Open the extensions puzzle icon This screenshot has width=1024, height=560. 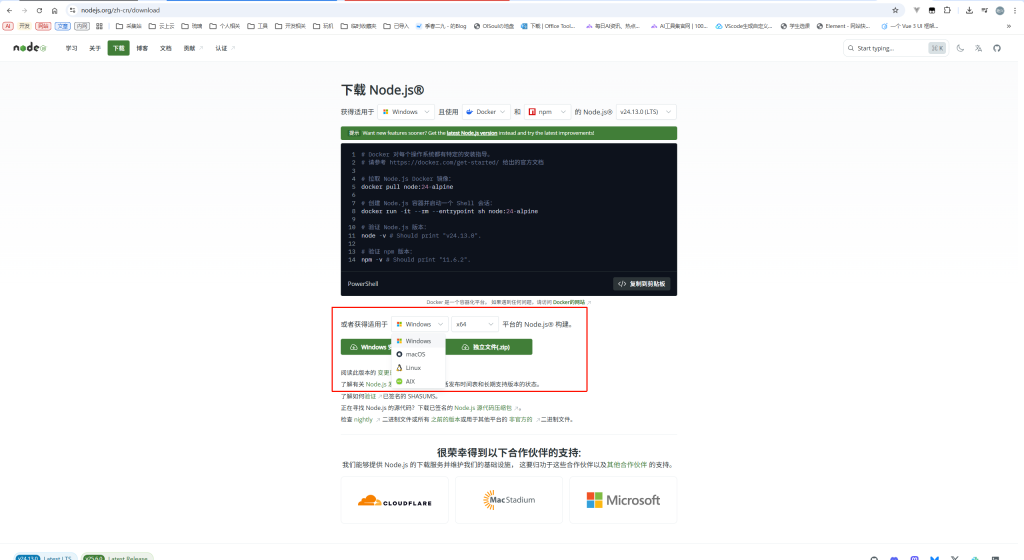tap(947, 10)
